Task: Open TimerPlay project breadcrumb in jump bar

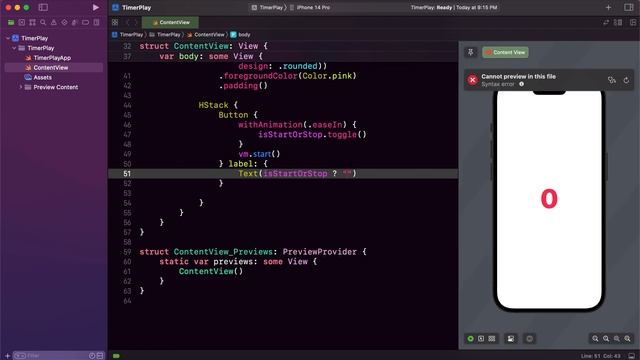Action: pyautogui.click(x=128, y=35)
